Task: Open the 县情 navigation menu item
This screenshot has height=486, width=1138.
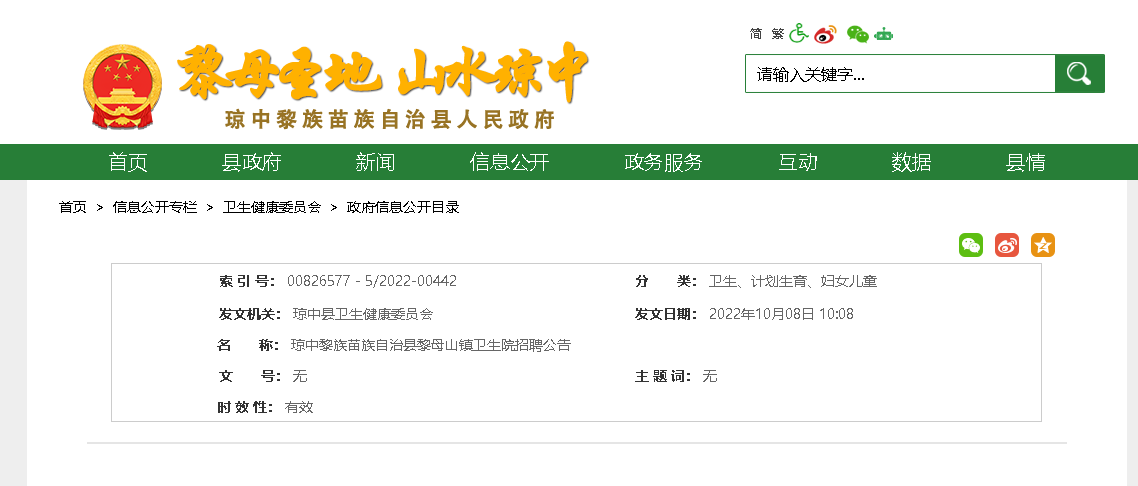Action: [x=1026, y=162]
